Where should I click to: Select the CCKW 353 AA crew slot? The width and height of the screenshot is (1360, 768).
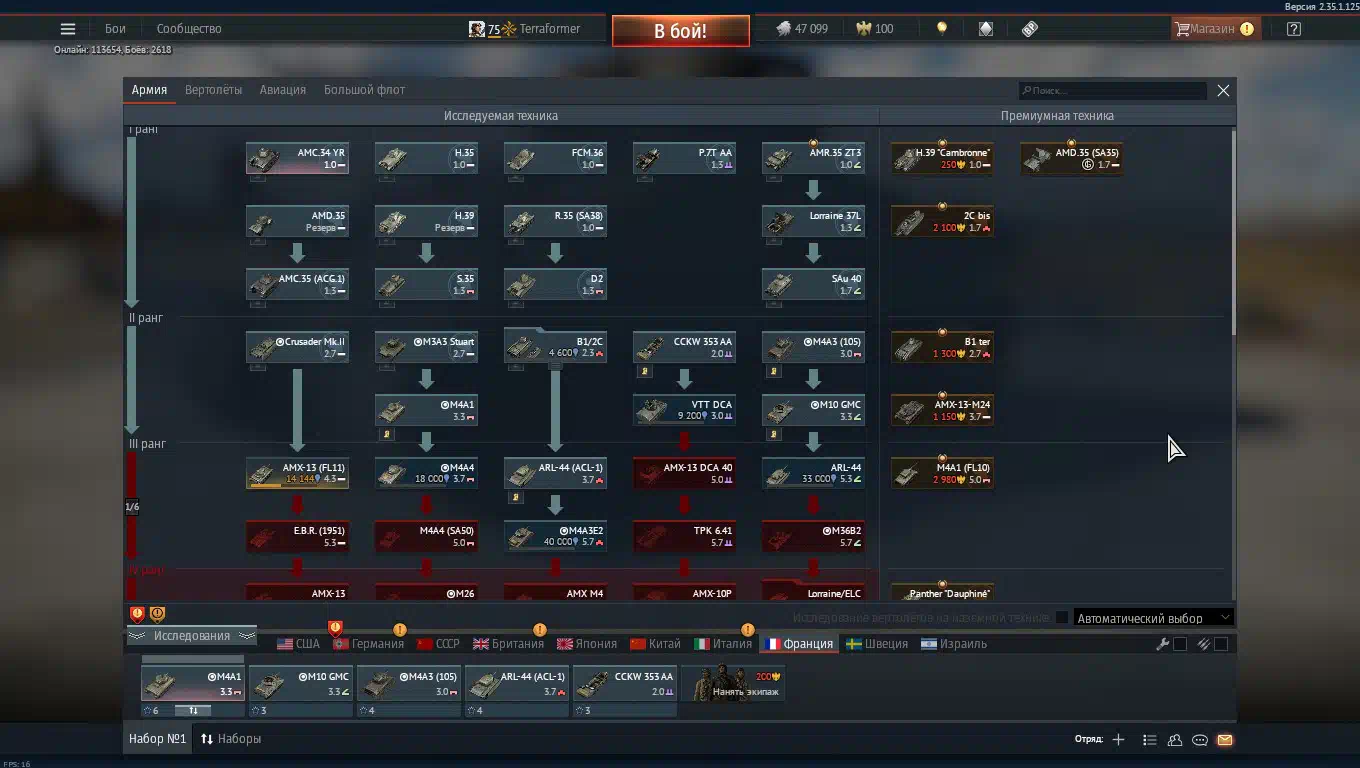click(x=625, y=683)
